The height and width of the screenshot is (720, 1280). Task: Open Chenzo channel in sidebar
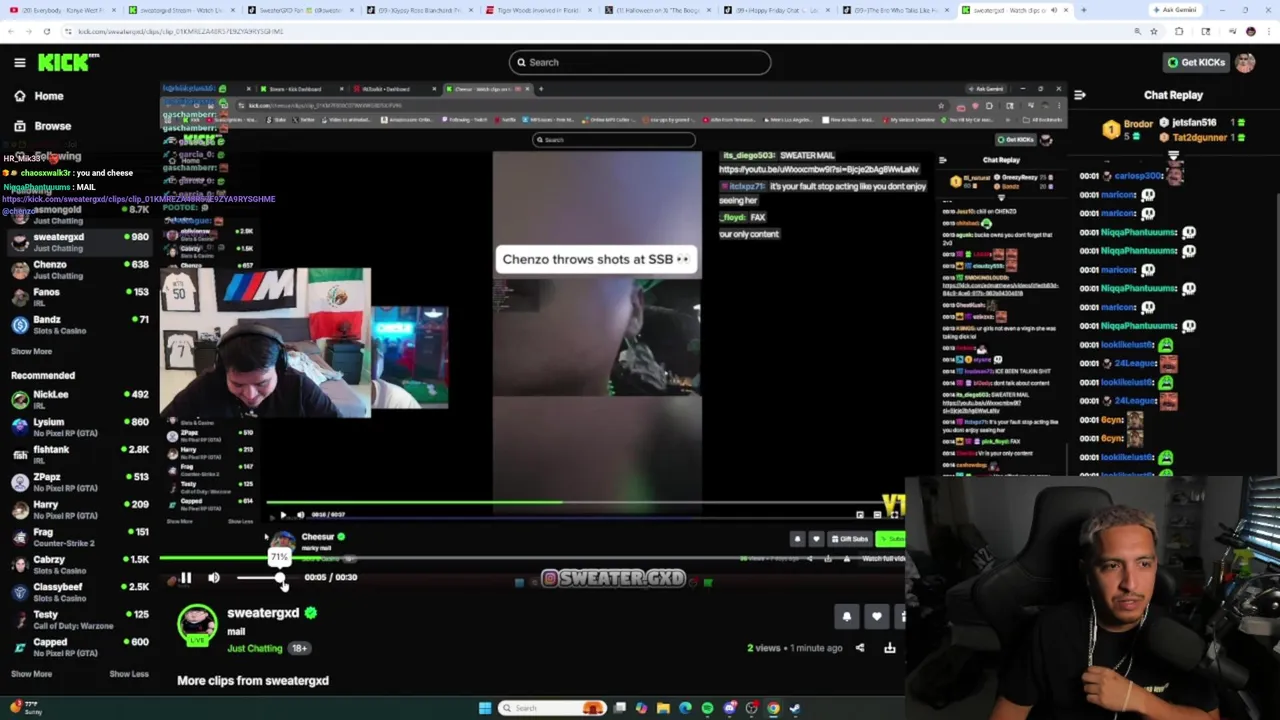point(80,270)
